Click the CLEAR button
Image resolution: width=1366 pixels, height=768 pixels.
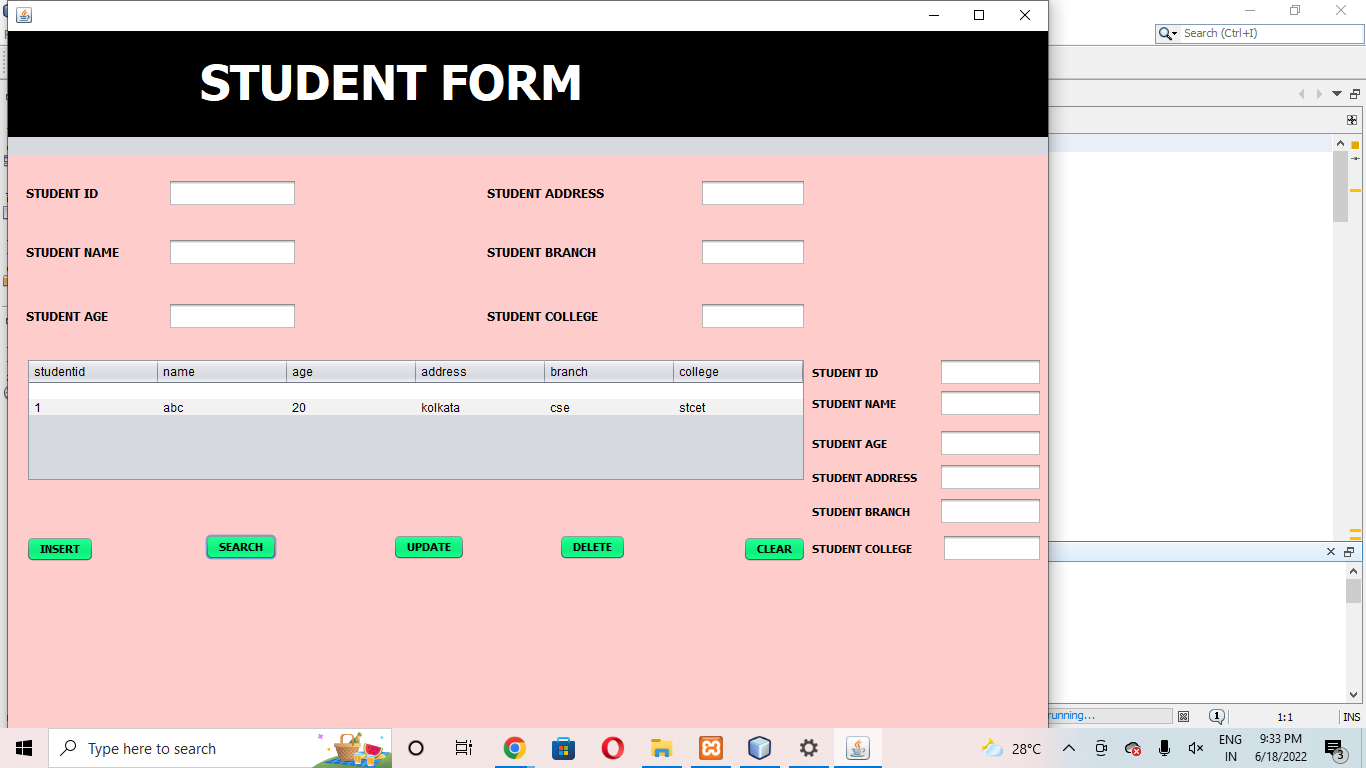click(x=774, y=549)
